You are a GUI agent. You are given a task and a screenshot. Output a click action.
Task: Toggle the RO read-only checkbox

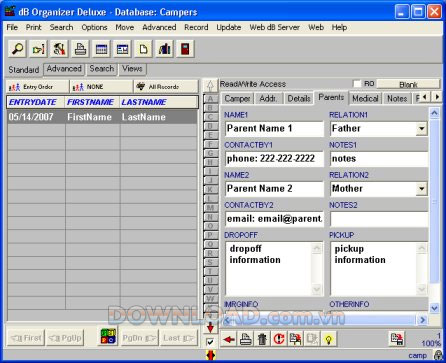(x=357, y=84)
